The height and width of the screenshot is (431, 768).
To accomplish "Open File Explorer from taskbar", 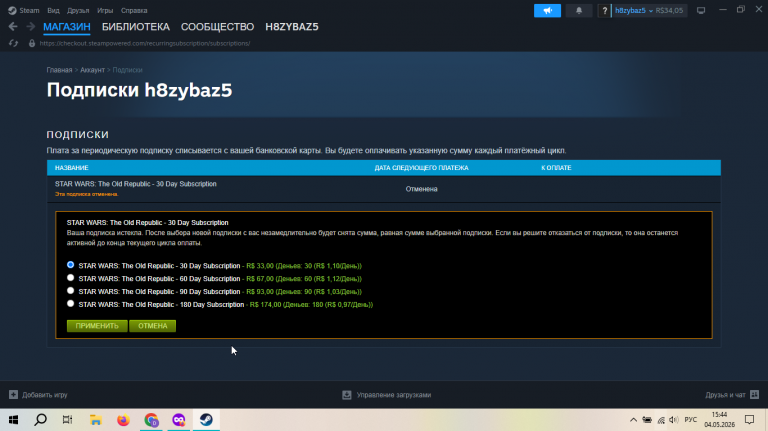I will pyautogui.click(x=96, y=420).
